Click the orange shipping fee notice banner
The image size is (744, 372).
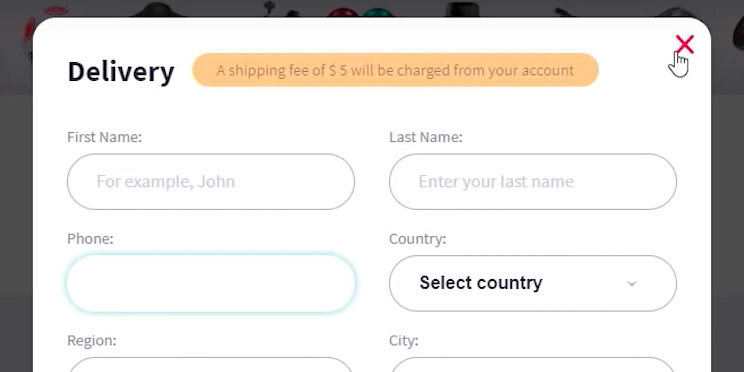395,70
